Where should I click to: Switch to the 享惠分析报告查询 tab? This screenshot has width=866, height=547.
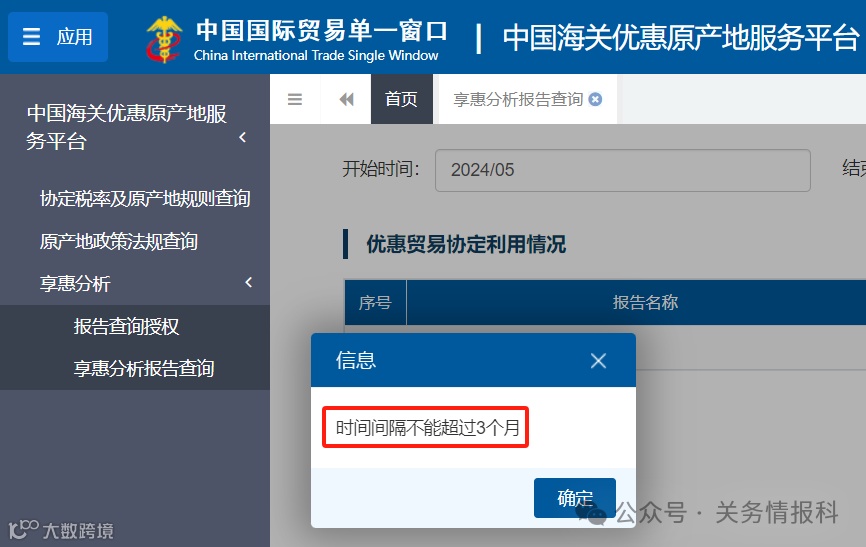[518, 99]
